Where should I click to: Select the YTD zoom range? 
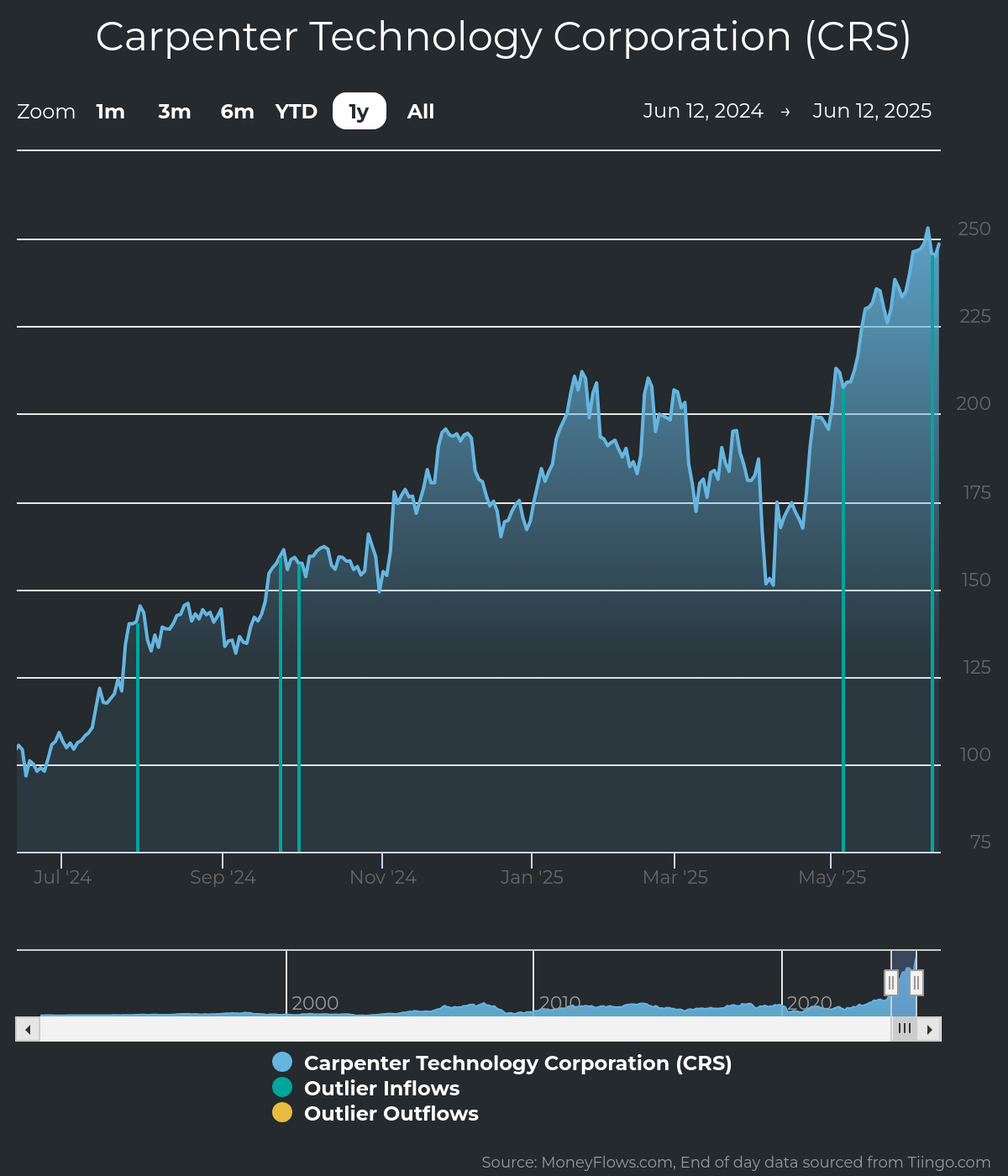point(297,111)
